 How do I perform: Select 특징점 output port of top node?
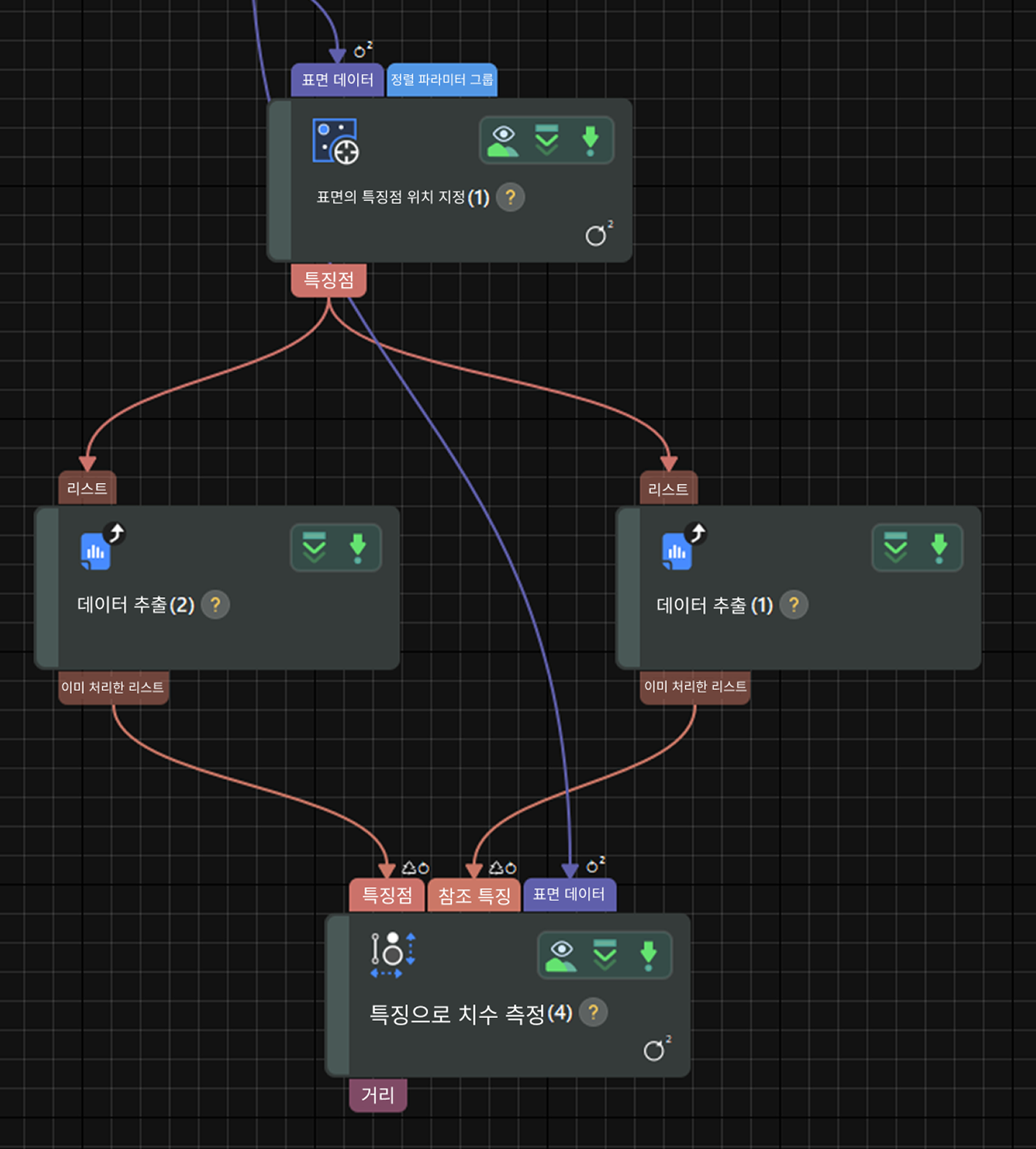tap(329, 280)
